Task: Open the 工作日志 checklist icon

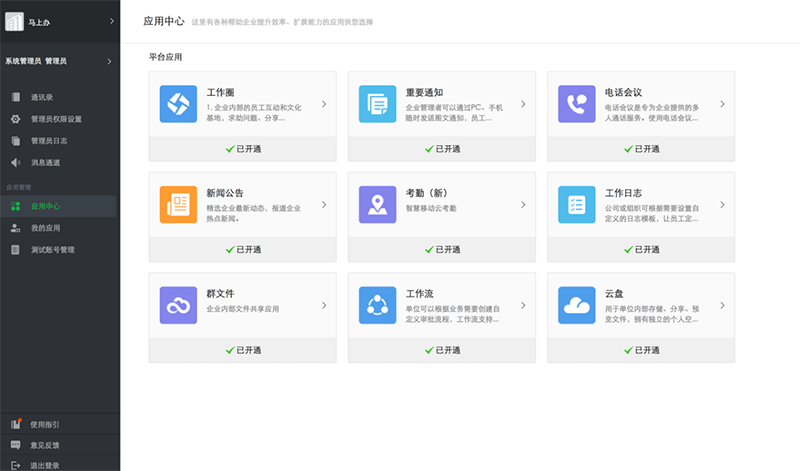Action: [x=577, y=205]
